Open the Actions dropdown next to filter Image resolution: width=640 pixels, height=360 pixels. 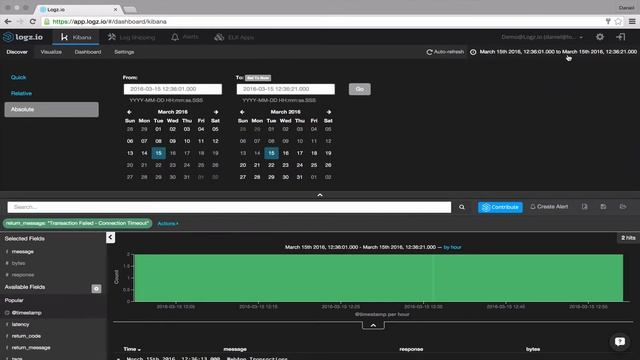tap(168, 223)
